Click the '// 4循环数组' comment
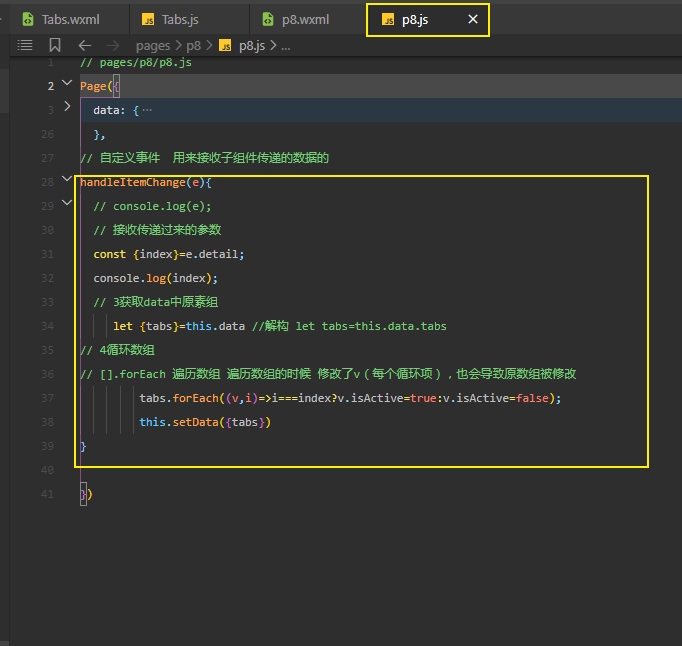The image size is (682, 646). pyautogui.click(x=117, y=350)
